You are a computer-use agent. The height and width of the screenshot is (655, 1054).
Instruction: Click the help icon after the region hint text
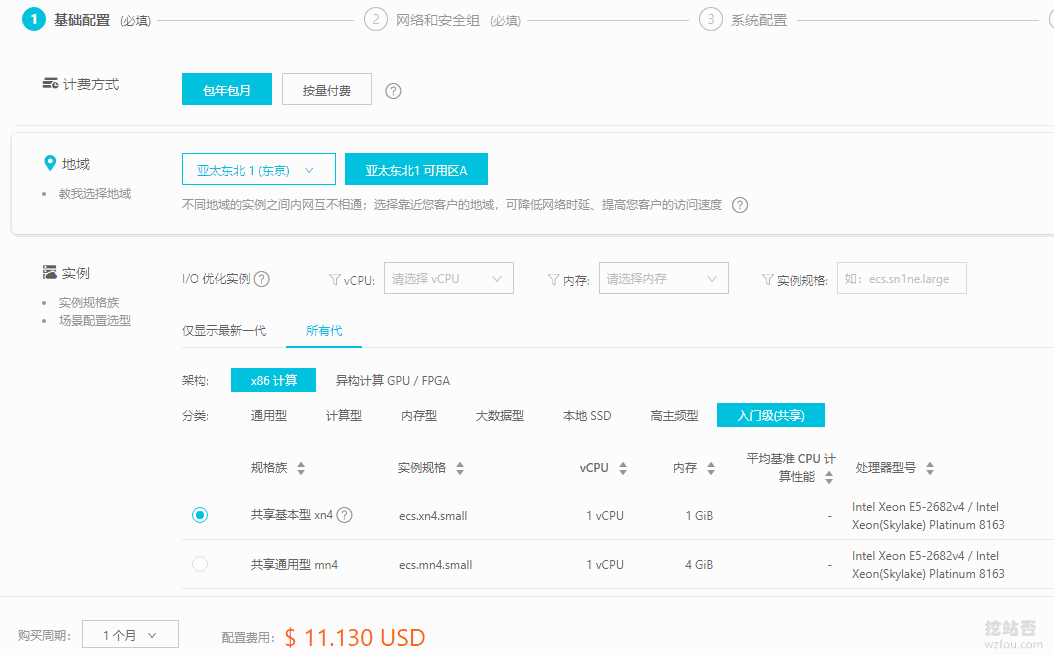(740, 204)
